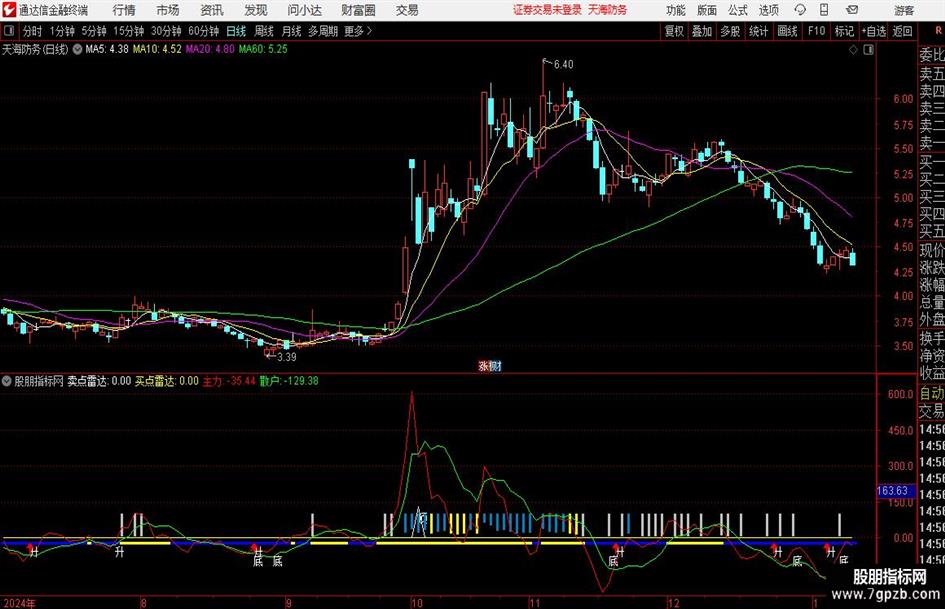
Task: Open the 公式 menu
Action: [738, 10]
